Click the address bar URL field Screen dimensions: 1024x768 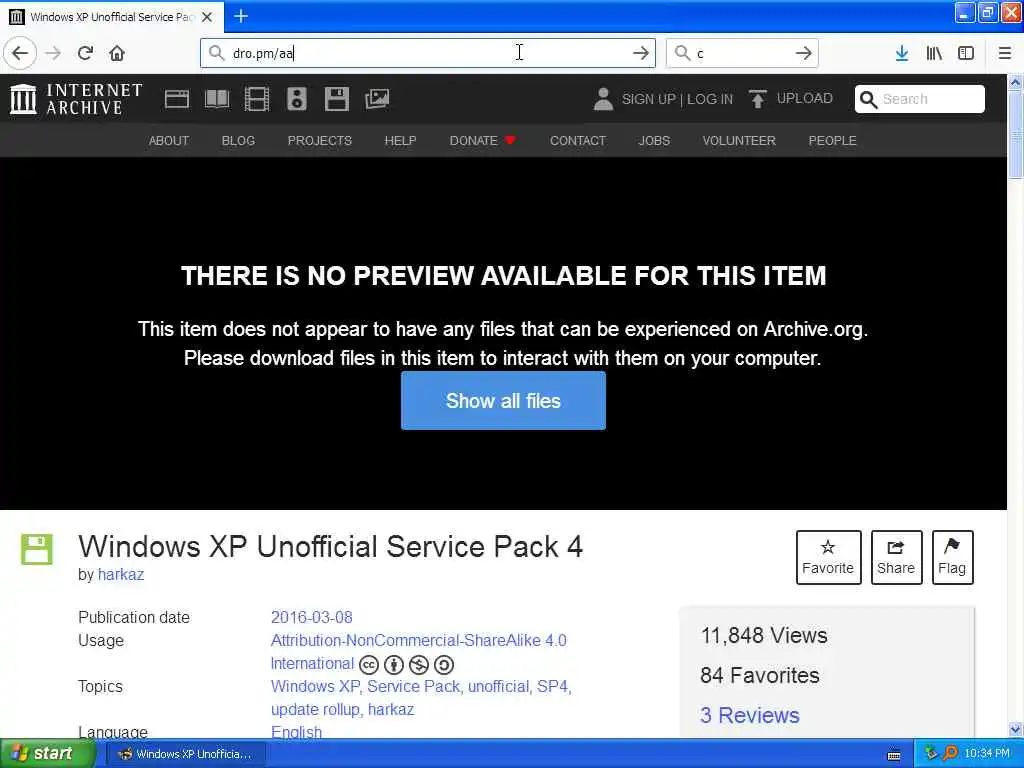tap(428, 53)
